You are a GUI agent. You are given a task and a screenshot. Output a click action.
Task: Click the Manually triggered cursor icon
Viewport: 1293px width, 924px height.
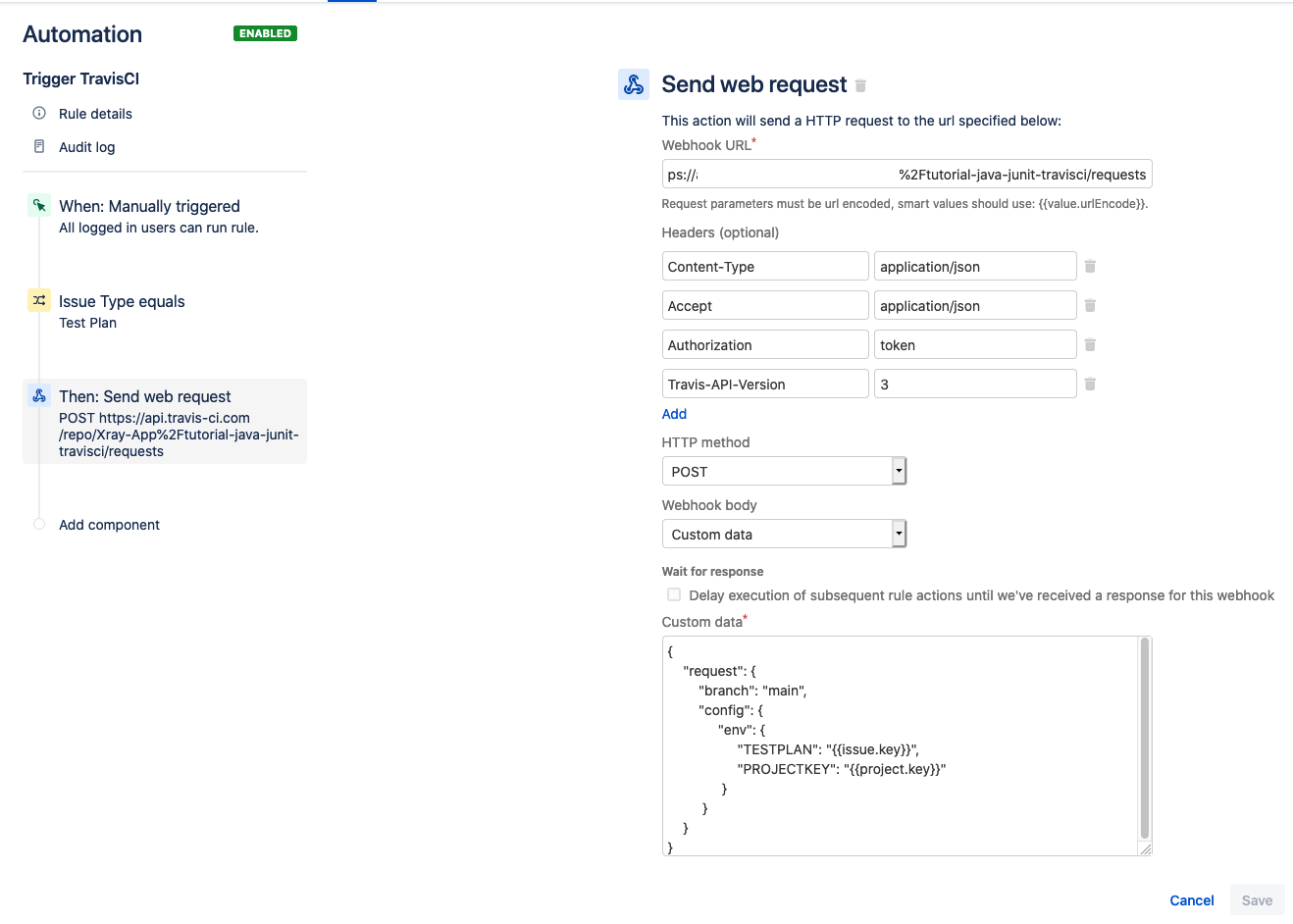click(39, 205)
